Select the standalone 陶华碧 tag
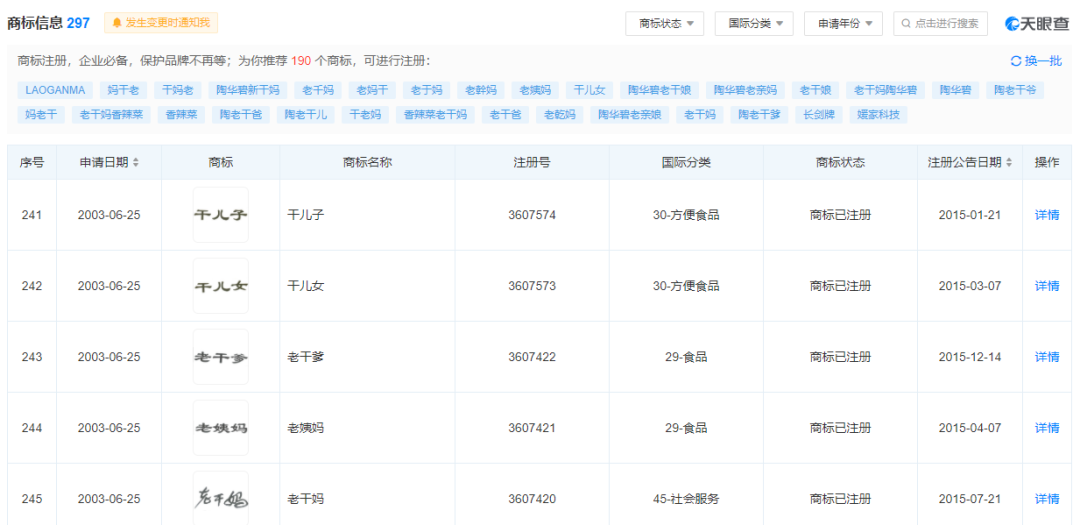Image resolution: width=1080 pixels, height=525 pixels. point(955,90)
